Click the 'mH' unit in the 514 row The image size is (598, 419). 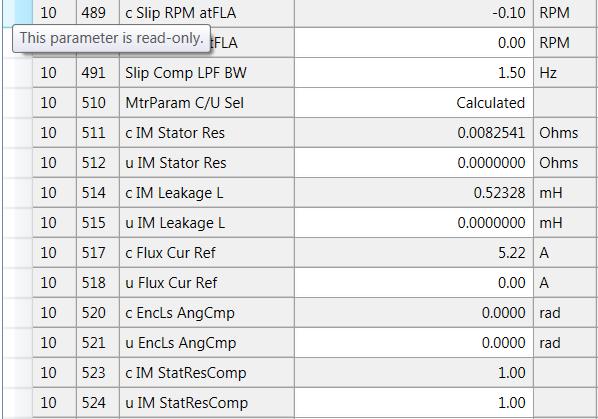pos(550,193)
